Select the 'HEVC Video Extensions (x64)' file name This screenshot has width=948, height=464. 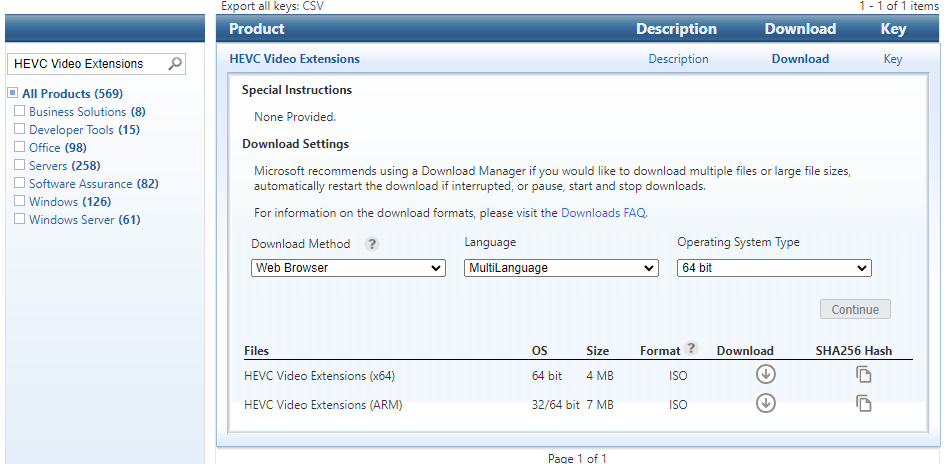[x=319, y=376]
